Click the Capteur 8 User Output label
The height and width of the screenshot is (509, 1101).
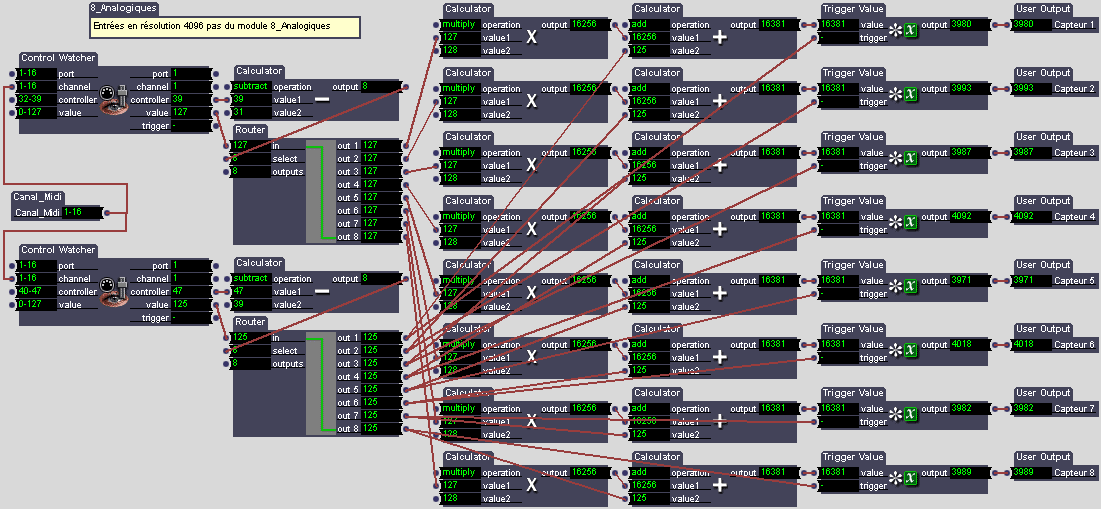[1074, 472]
